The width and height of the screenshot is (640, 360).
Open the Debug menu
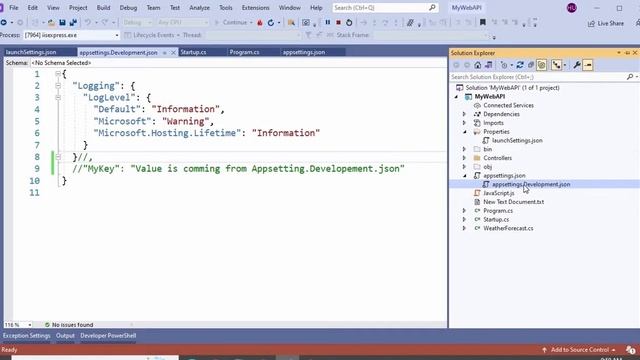(x=128, y=8)
